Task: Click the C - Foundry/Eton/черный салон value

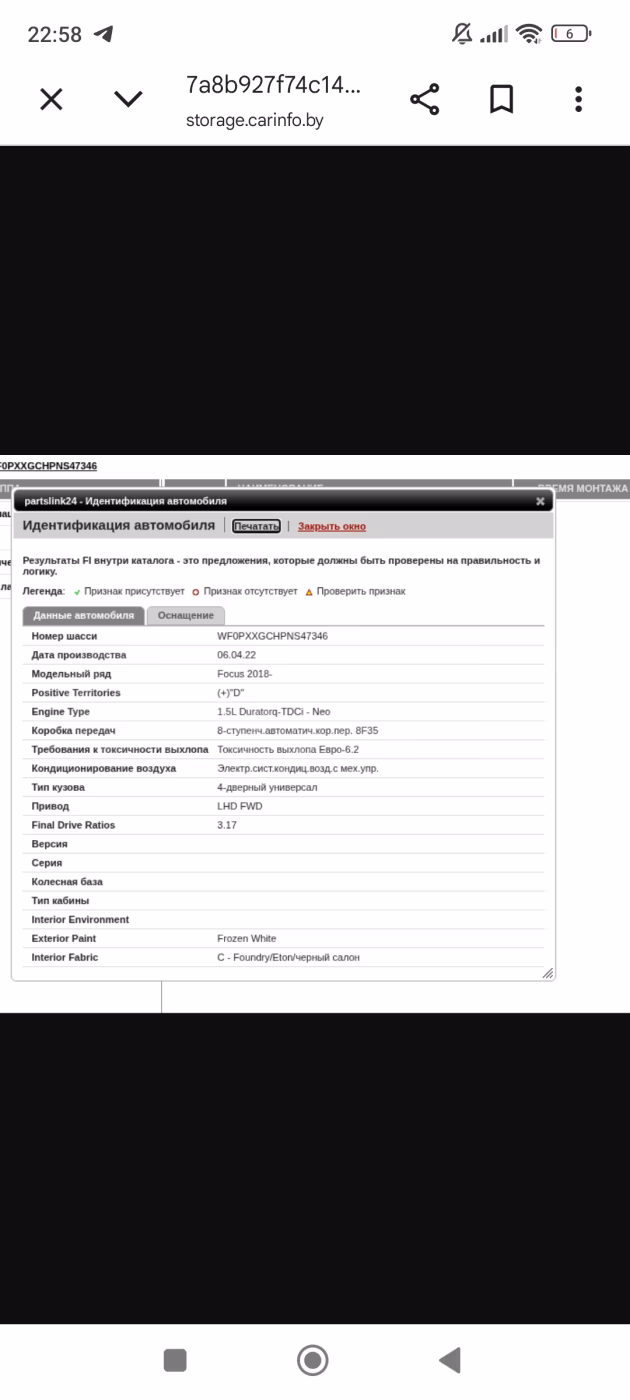Action: click(x=288, y=957)
